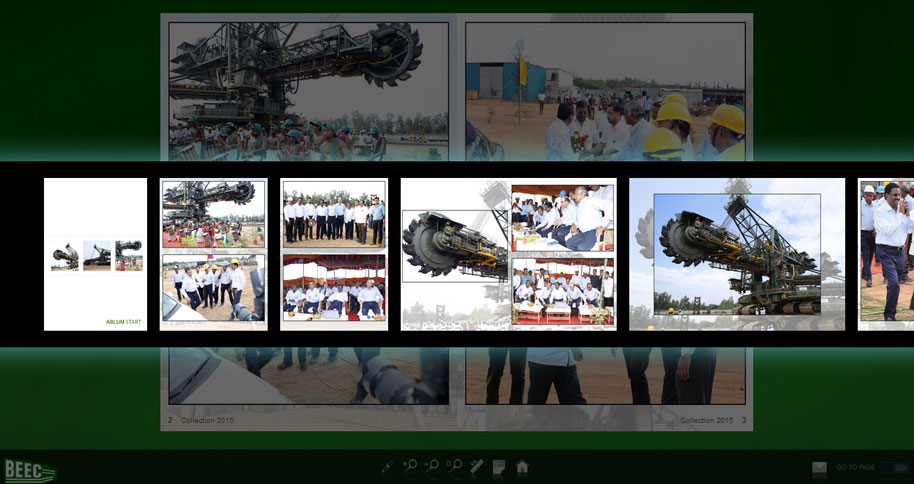Select the partially visible thumbnail at right edge
Screen dimensions: 914x484
pos(886,254)
